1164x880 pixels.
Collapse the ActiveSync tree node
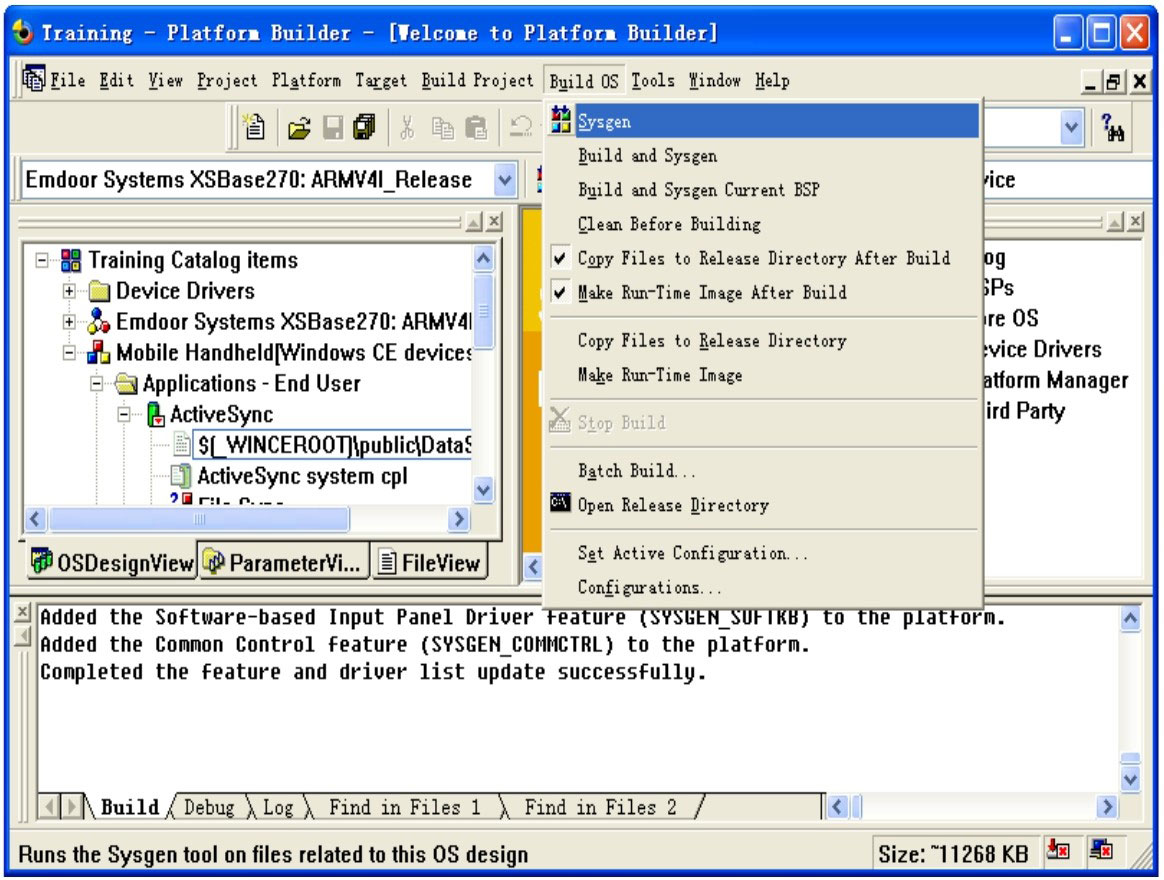pos(125,414)
